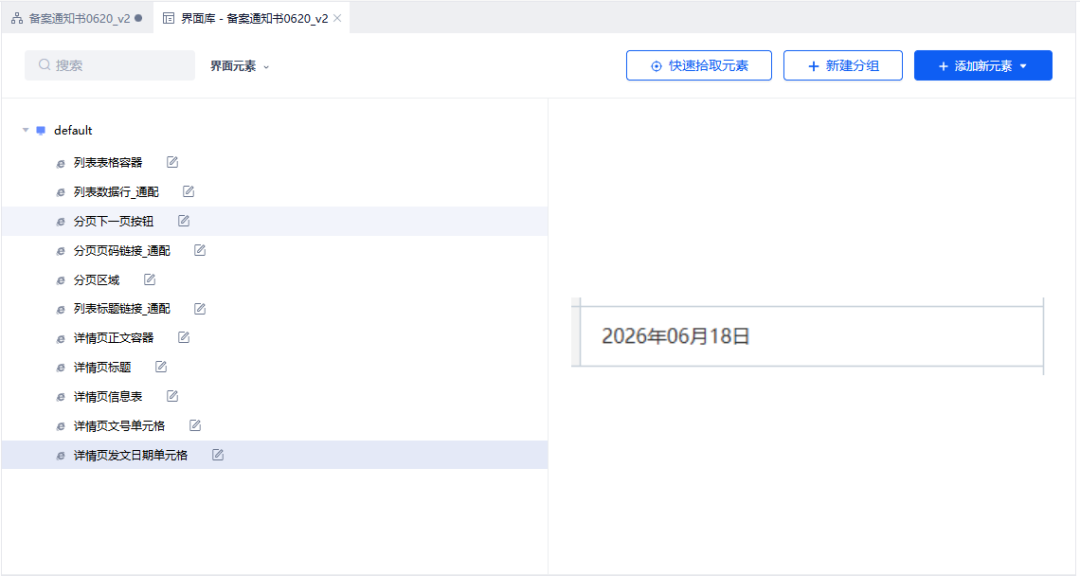
Task: Edit the 分页区域 element
Action: click(149, 279)
